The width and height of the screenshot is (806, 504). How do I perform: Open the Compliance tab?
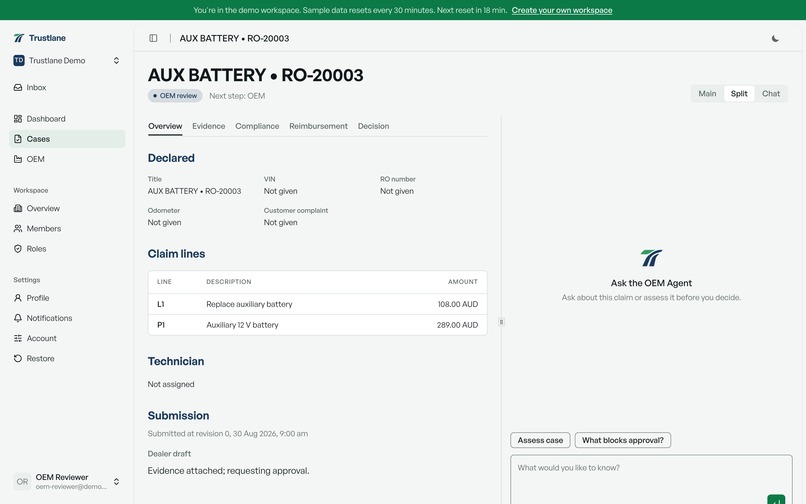click(x=257, y=126)
